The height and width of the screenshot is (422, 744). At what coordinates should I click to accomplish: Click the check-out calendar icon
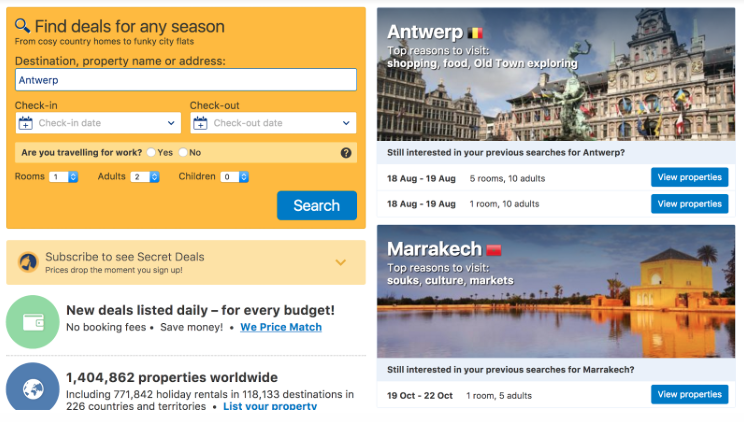[x=201, y=123]
